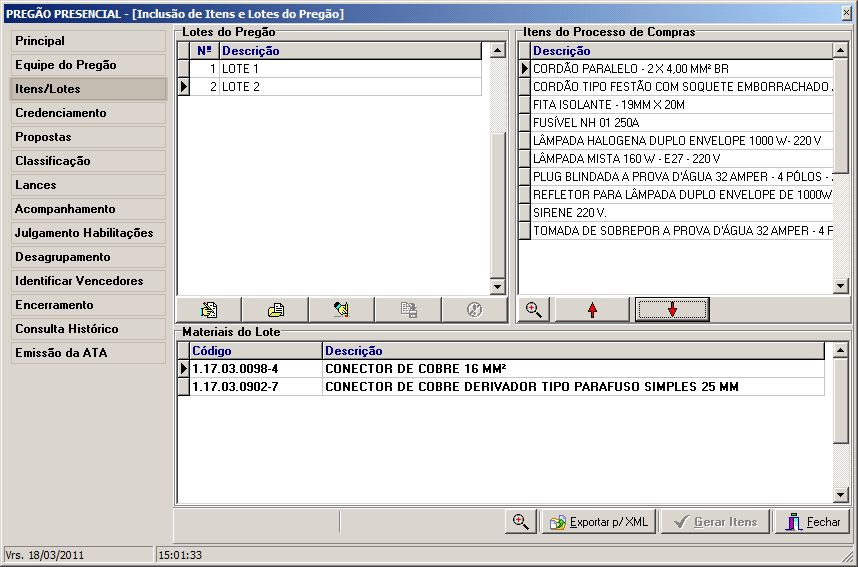Screen dimensions: 858x567
Task: Click the grayed cancel icon button
Action: click(474, 310)
